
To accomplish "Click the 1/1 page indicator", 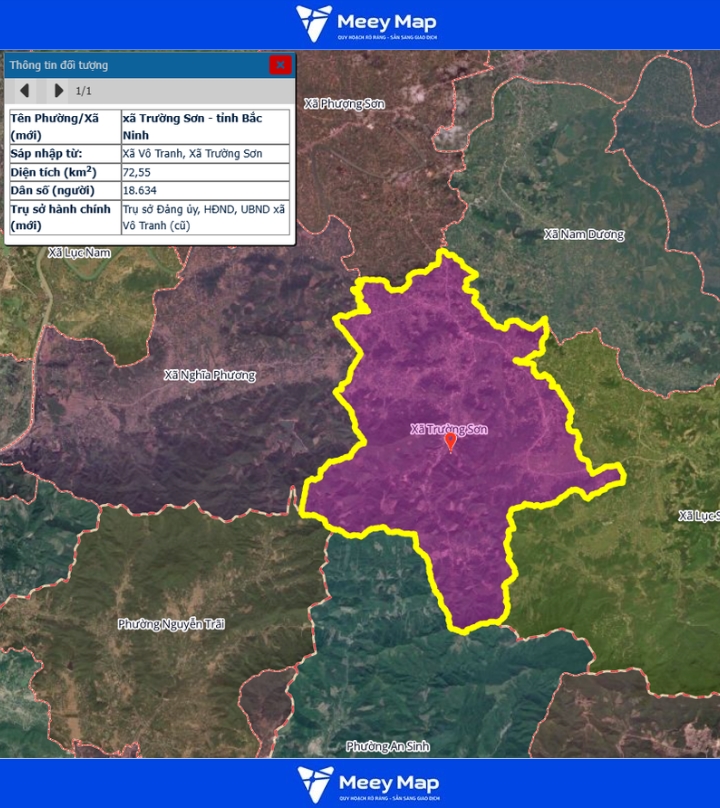I will pos(84,91).
